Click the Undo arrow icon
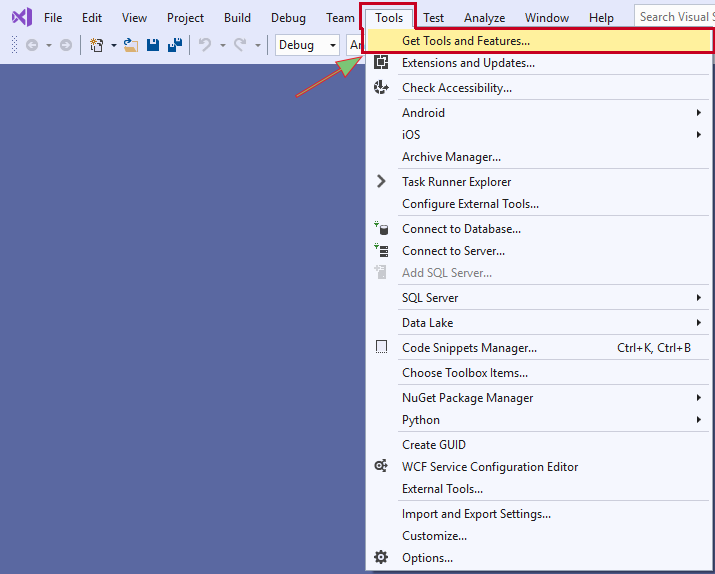Screen dimensions: 715x574 tap(204, 45)
